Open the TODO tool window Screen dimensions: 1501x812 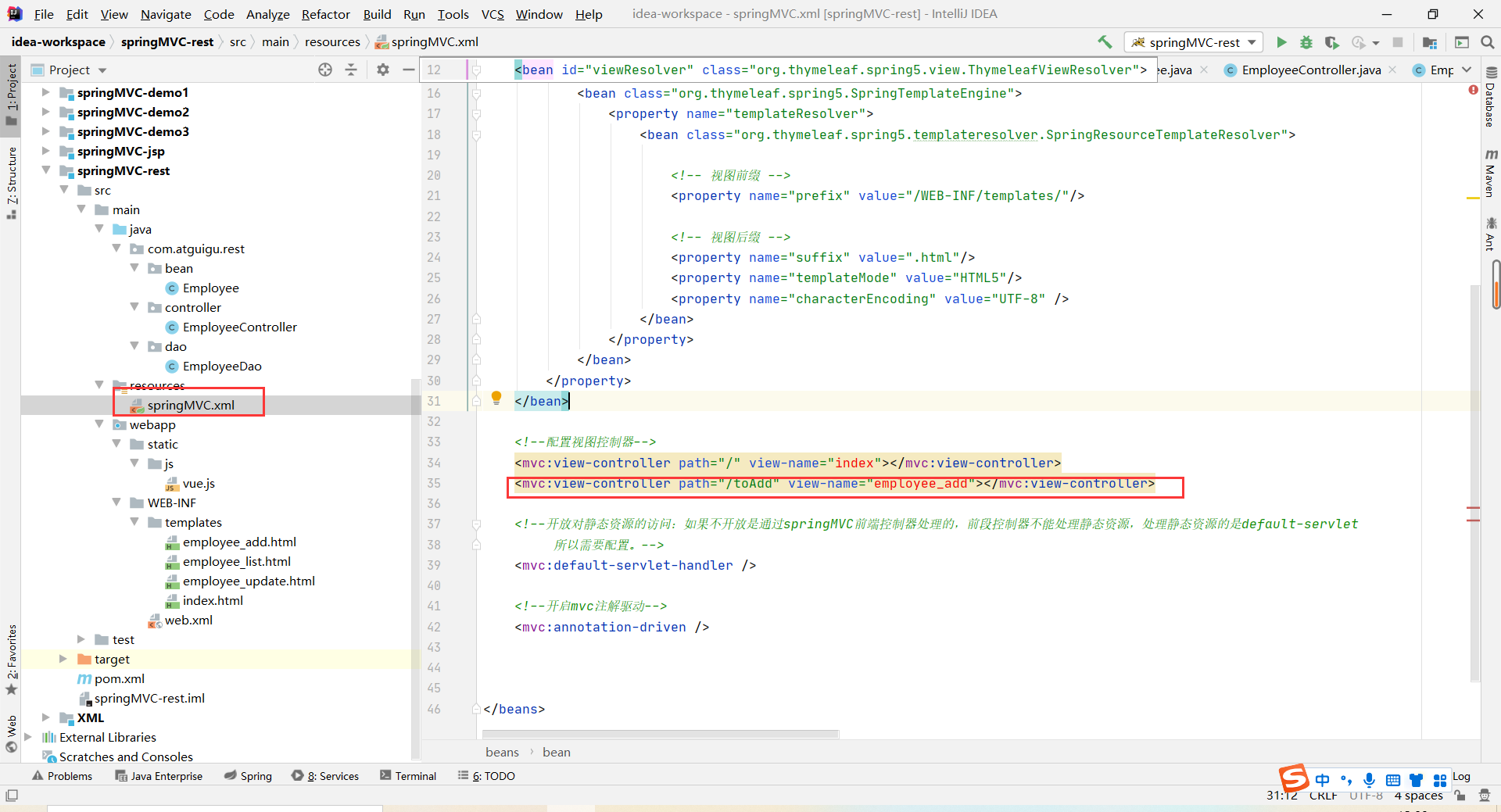486,776
